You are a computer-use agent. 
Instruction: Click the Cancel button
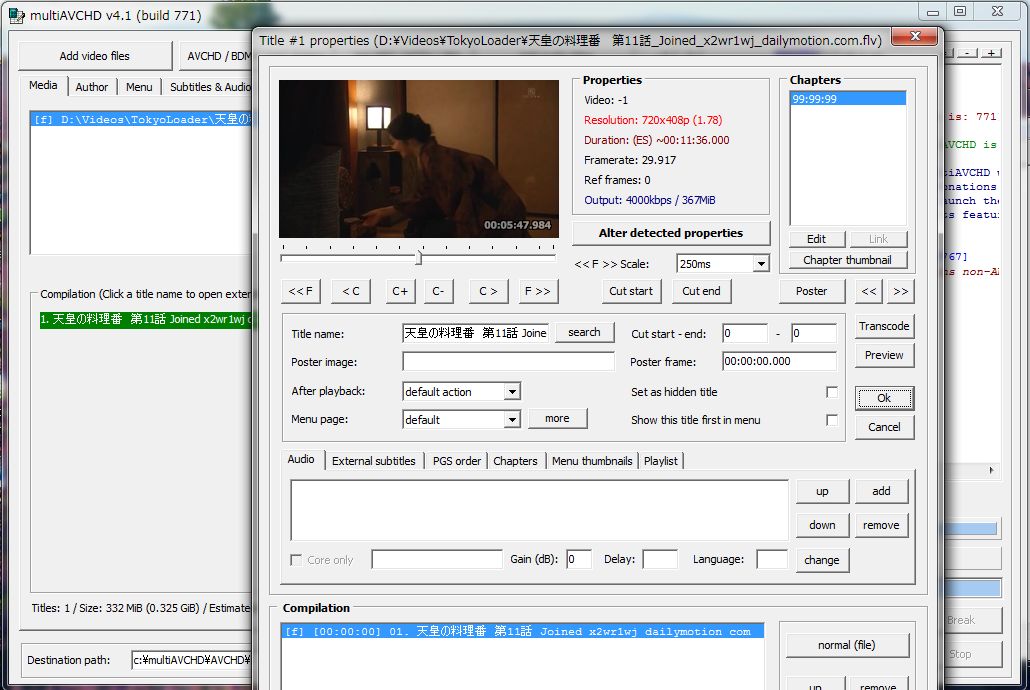click(884, 427)
